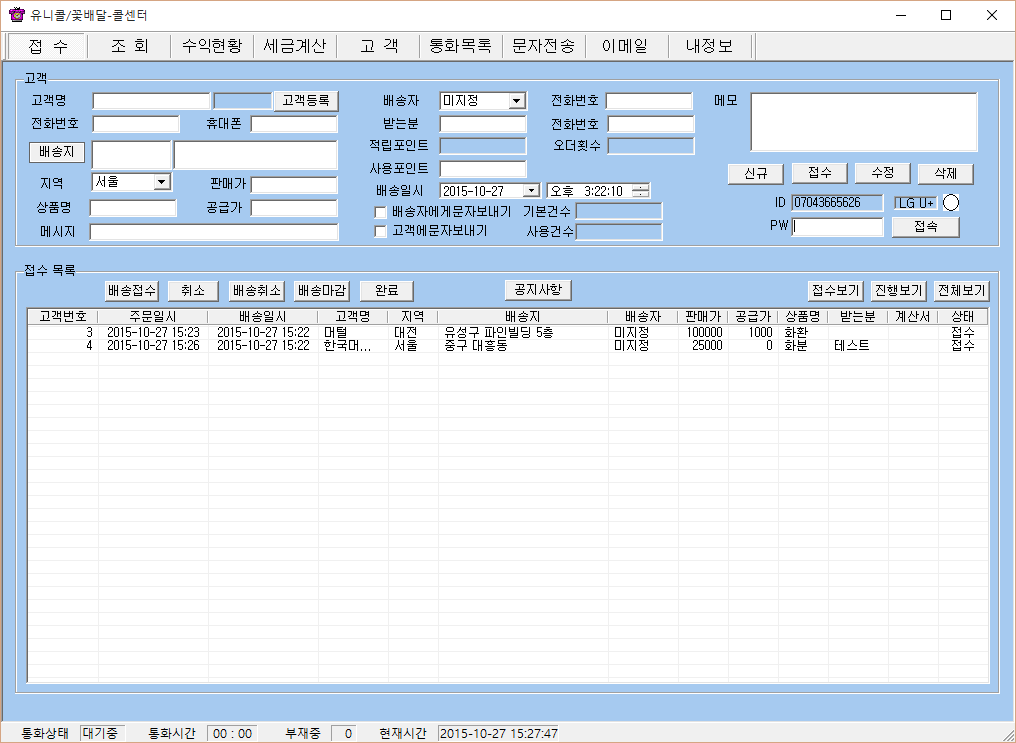Go to the 통화목록 tab
This screenshot has width=1016, height=743.
click(460, 46)
